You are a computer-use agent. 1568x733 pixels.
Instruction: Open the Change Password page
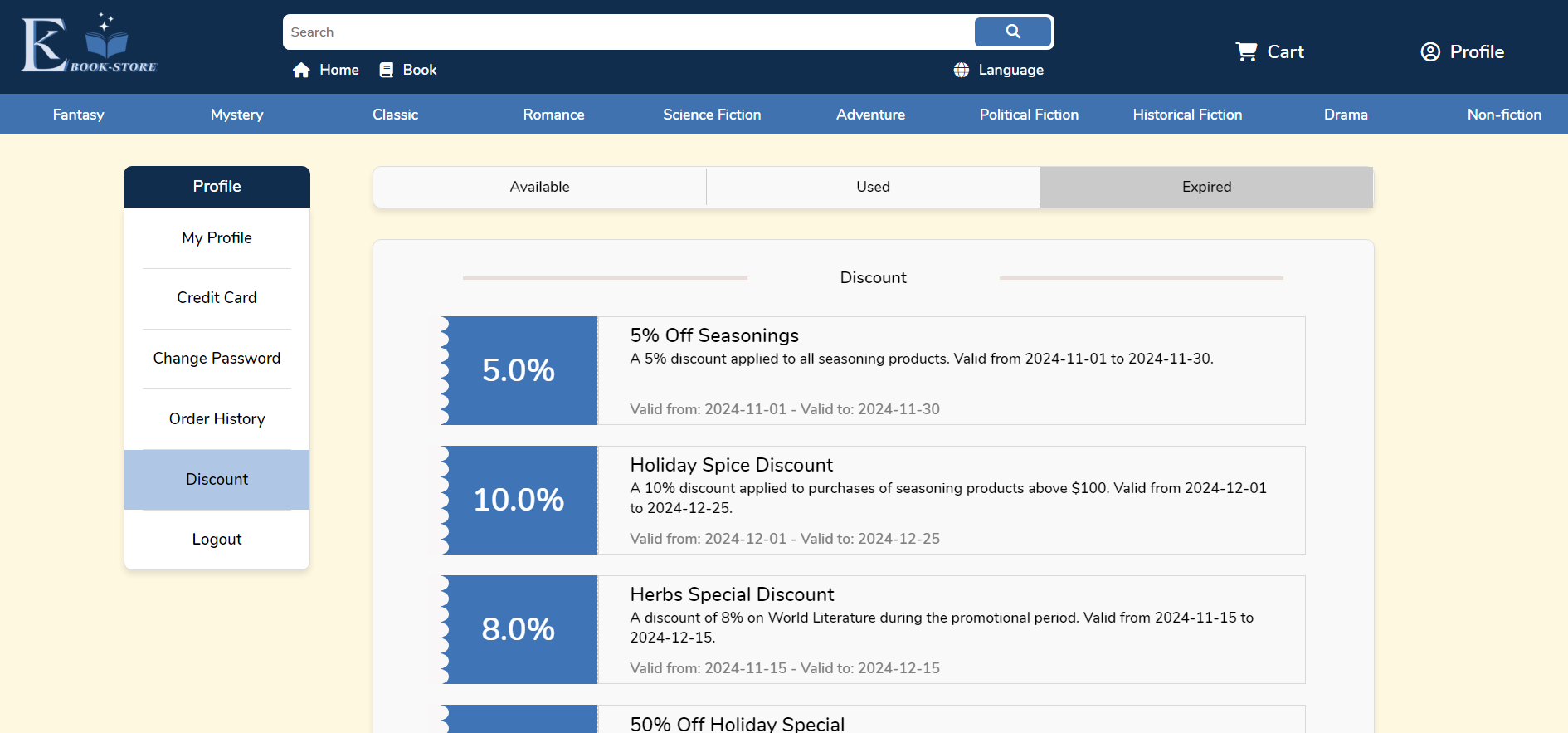pos(217,359)
